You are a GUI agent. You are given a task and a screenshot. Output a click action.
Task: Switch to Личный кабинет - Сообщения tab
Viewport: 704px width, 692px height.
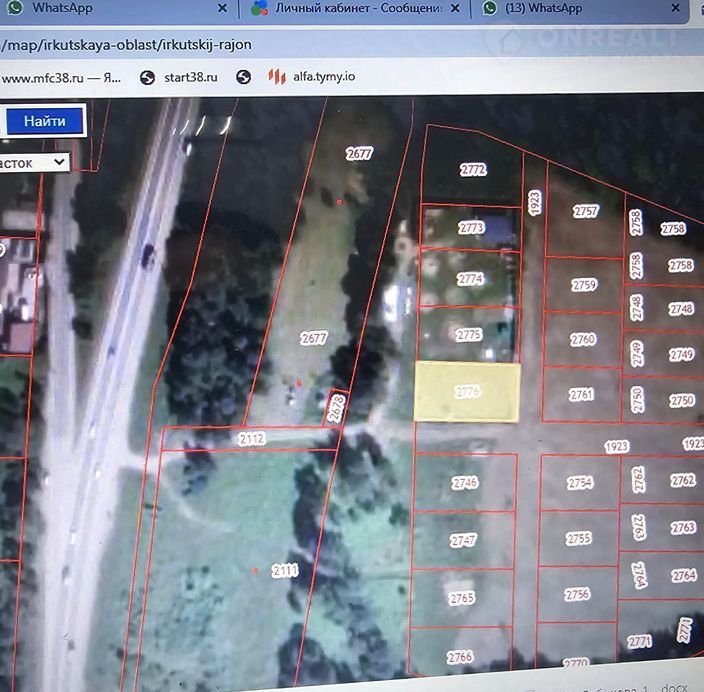(358, 8)
